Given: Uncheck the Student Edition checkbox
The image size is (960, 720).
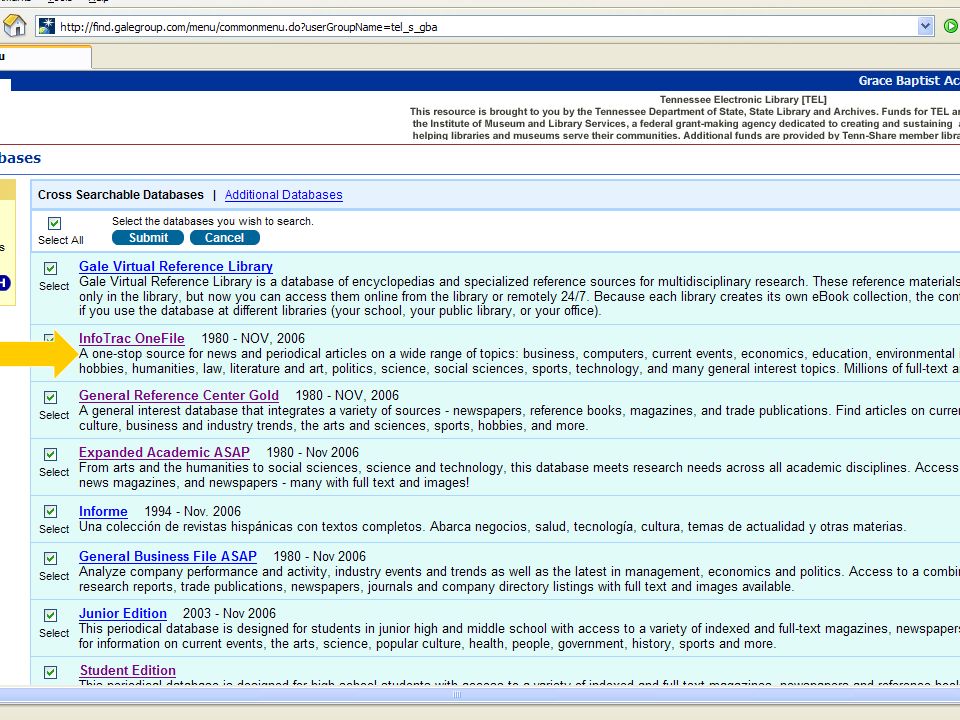Looking at the screenshot, I should pos(51,672).
